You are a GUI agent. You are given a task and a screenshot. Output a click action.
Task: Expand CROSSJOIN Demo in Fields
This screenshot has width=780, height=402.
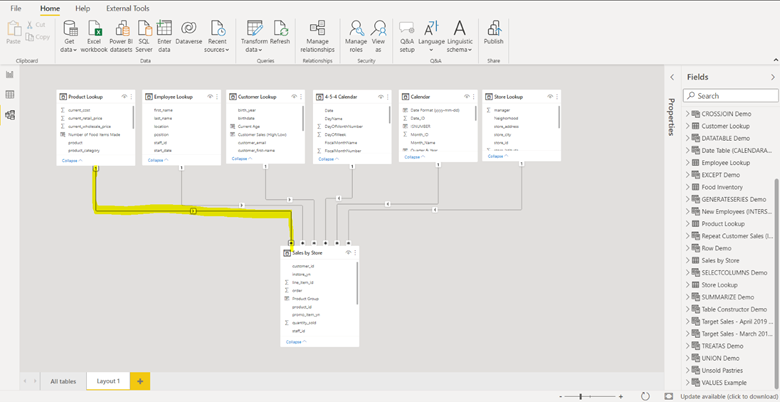tap(688, 114)
